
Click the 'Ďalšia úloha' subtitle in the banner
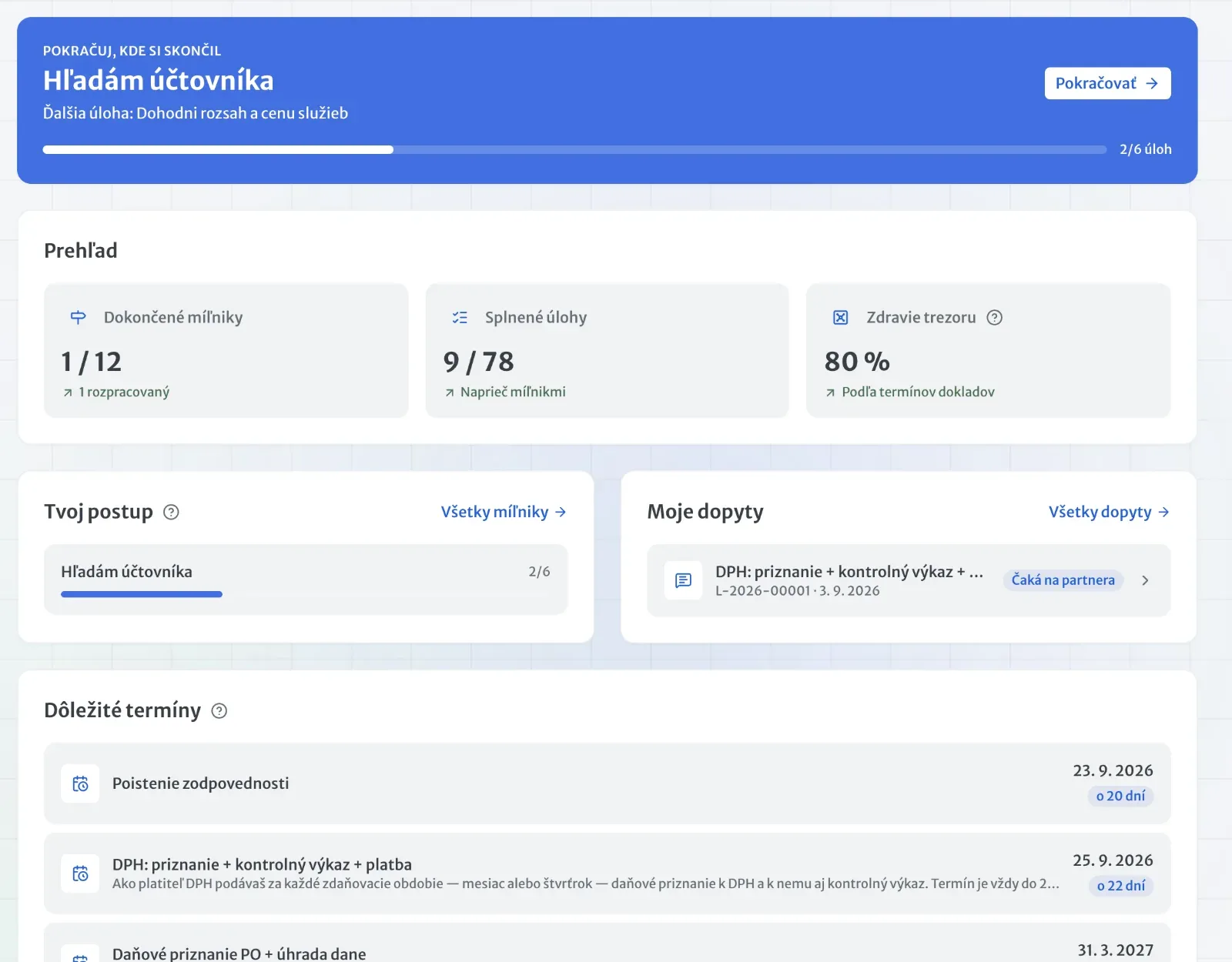tap(196, 113)
